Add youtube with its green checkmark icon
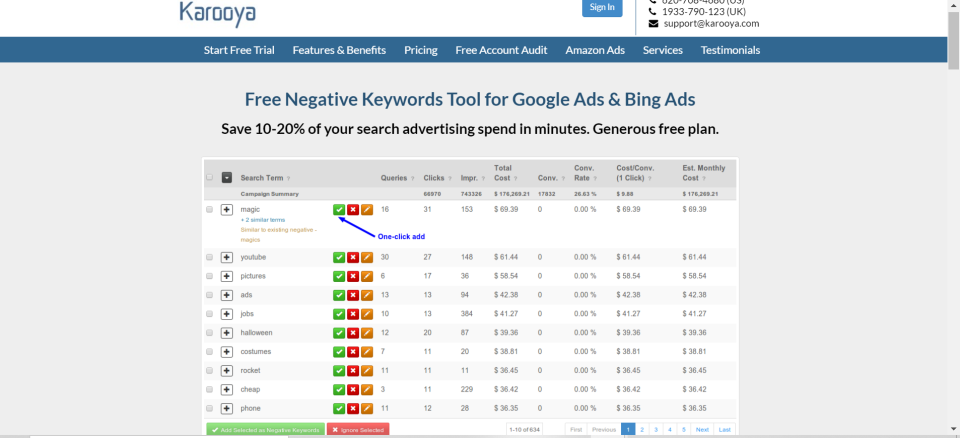The height and width of the screenshot is (438, 960). [x=339, y=257]
